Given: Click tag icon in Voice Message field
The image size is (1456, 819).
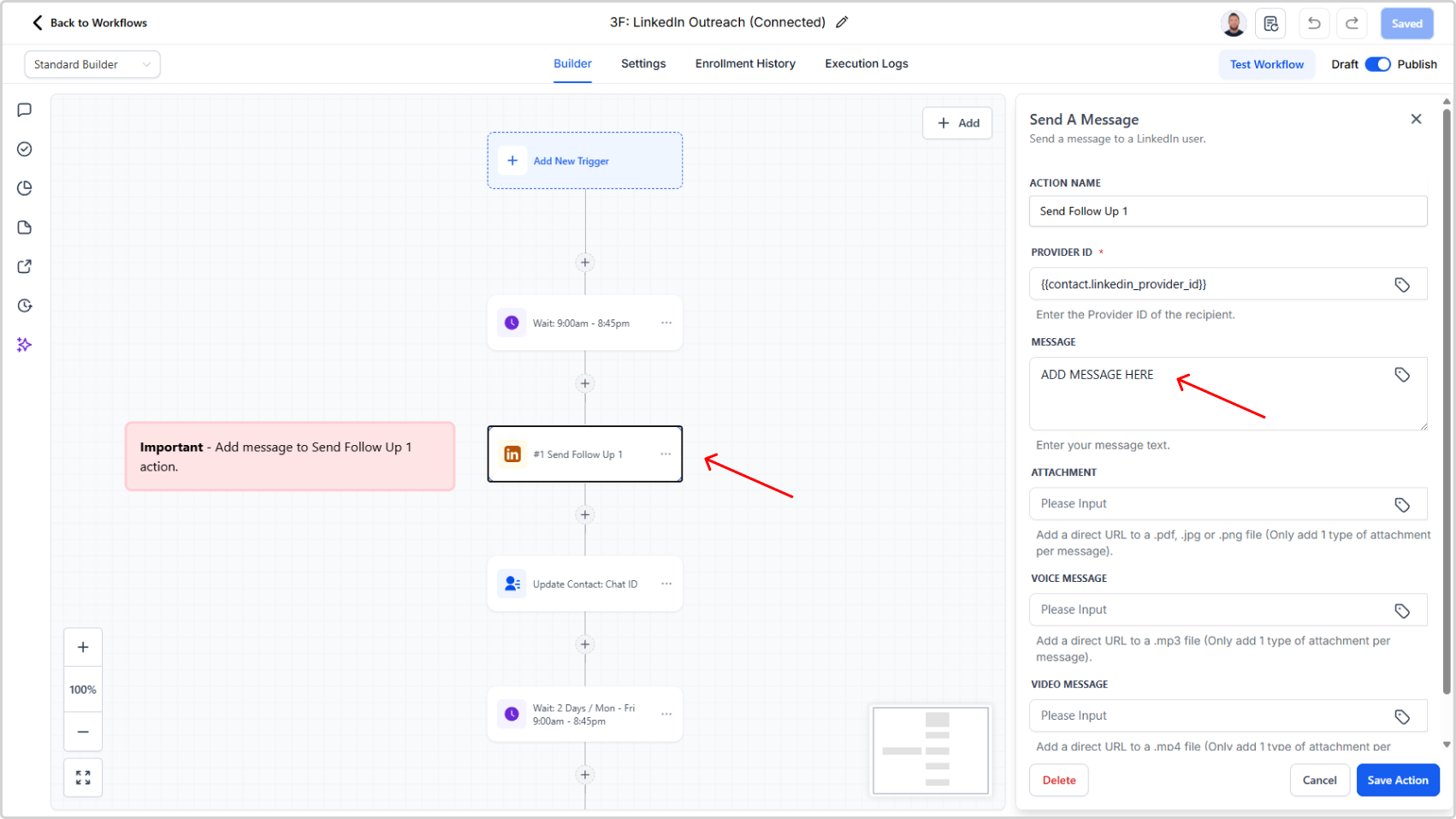Looking at the screenshot, I should pos(1402,611).
